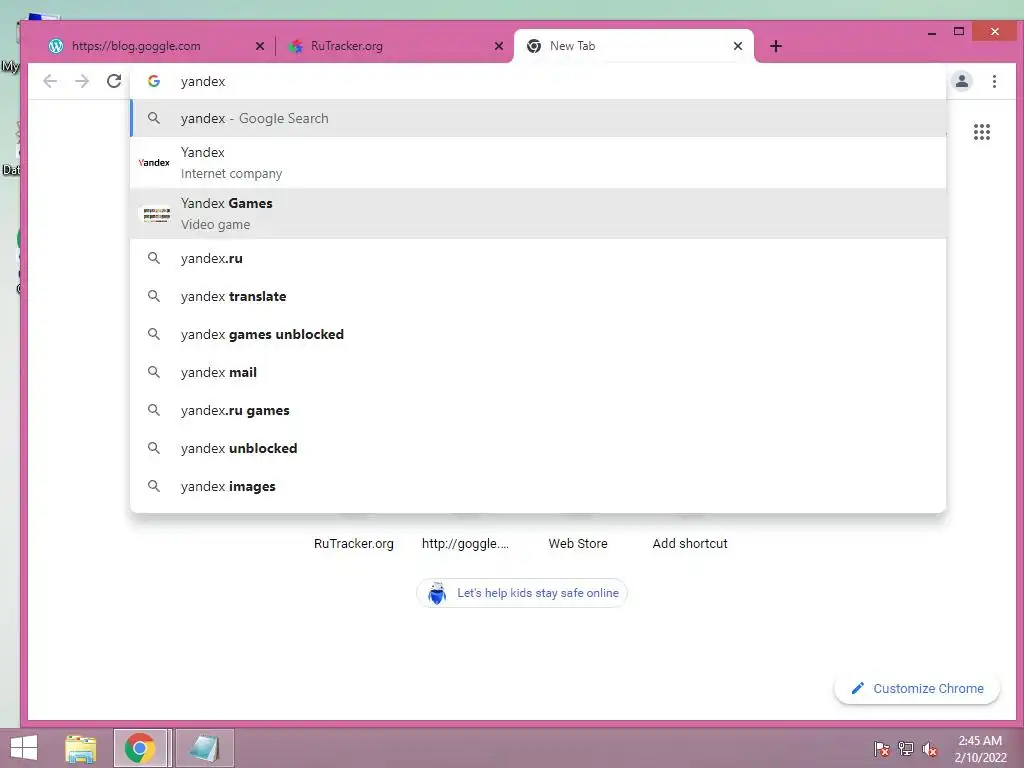This screenshot has width=1024, height=768.
Task: Pick the yandex images suggestion
Action: point(538,487)
